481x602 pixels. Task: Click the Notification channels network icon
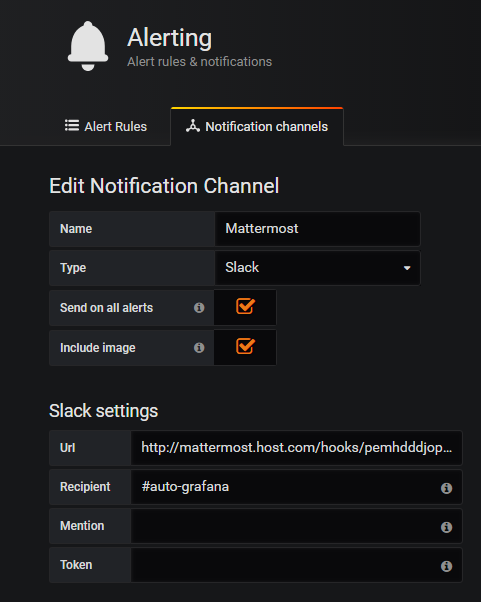coord(193,126)
